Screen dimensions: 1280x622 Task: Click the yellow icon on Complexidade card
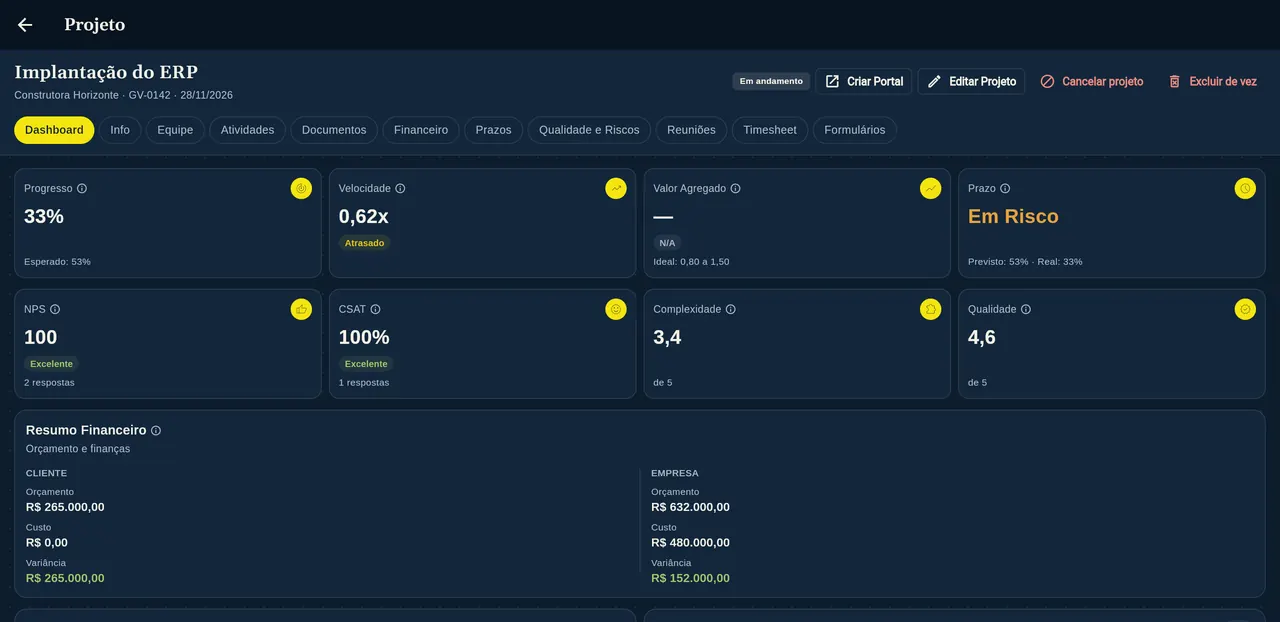(x=931, y=309)
